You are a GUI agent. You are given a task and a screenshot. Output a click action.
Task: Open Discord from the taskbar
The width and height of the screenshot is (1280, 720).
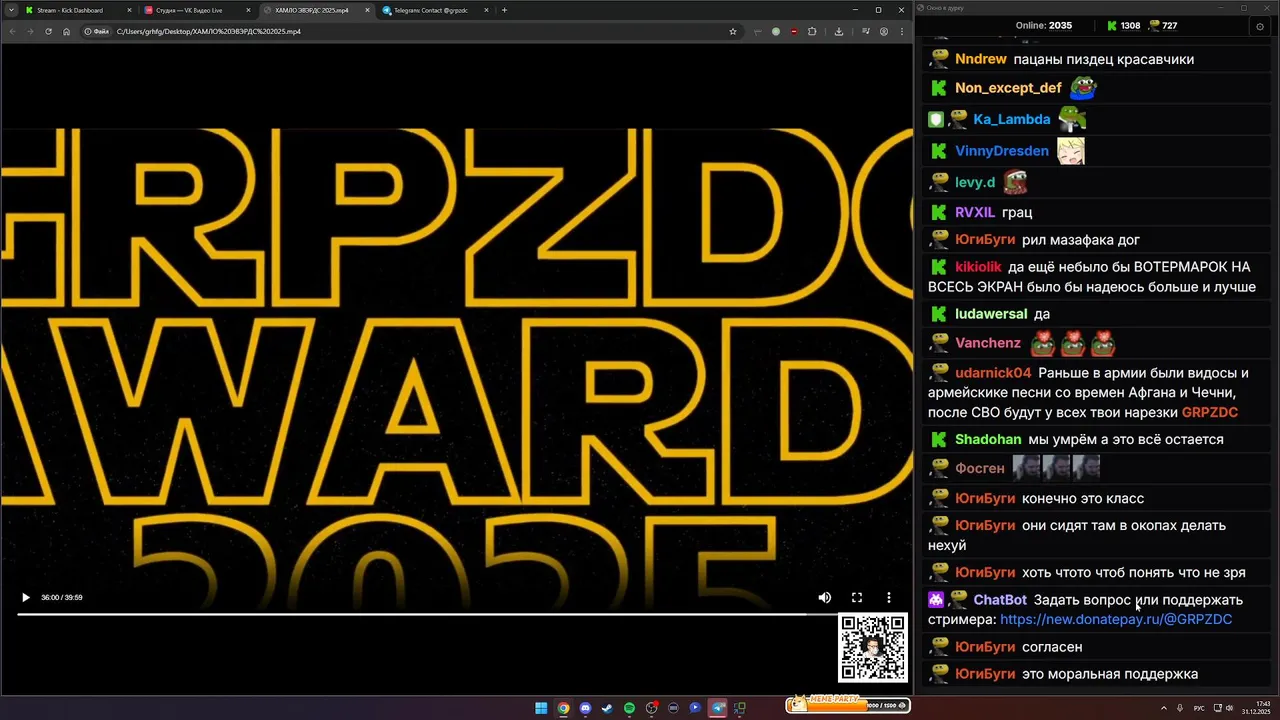tap(585, 708)
